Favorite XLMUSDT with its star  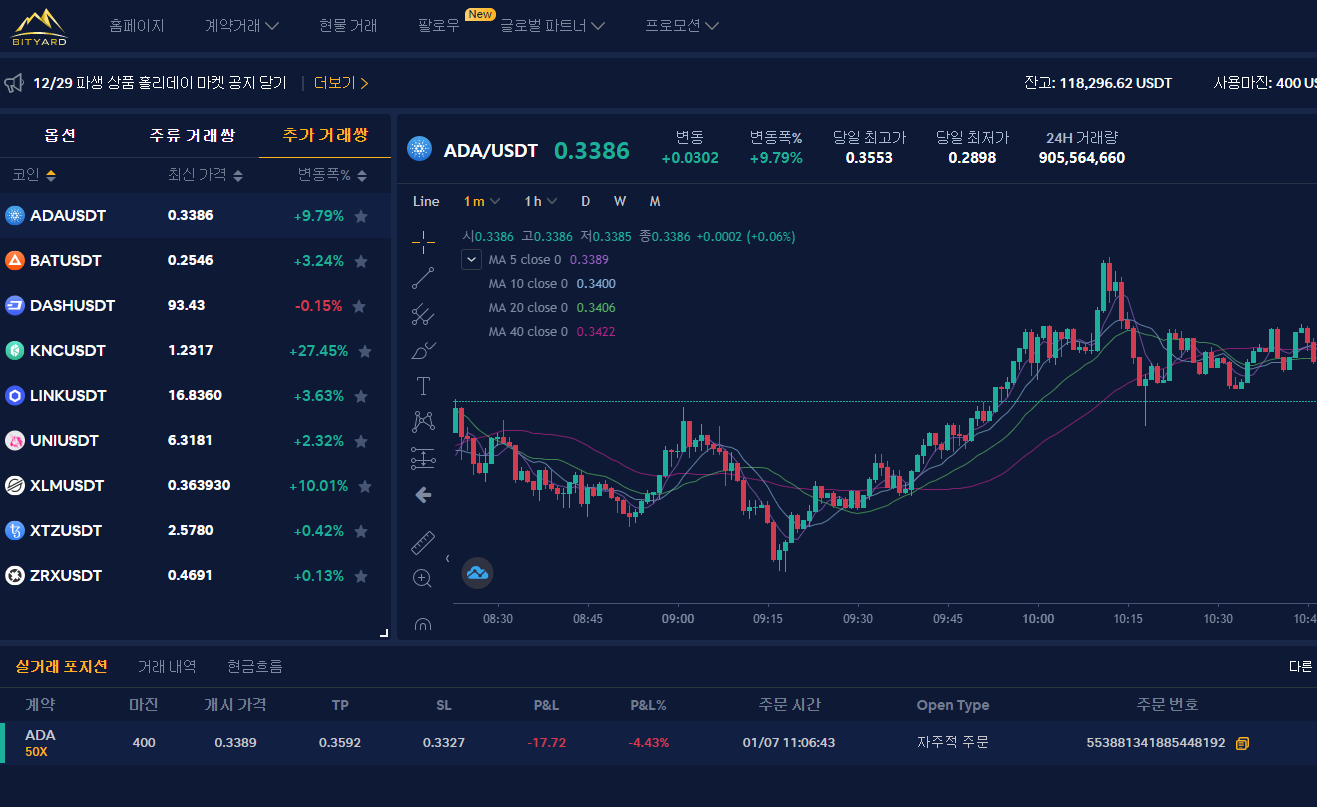click(x=365, y=485)
